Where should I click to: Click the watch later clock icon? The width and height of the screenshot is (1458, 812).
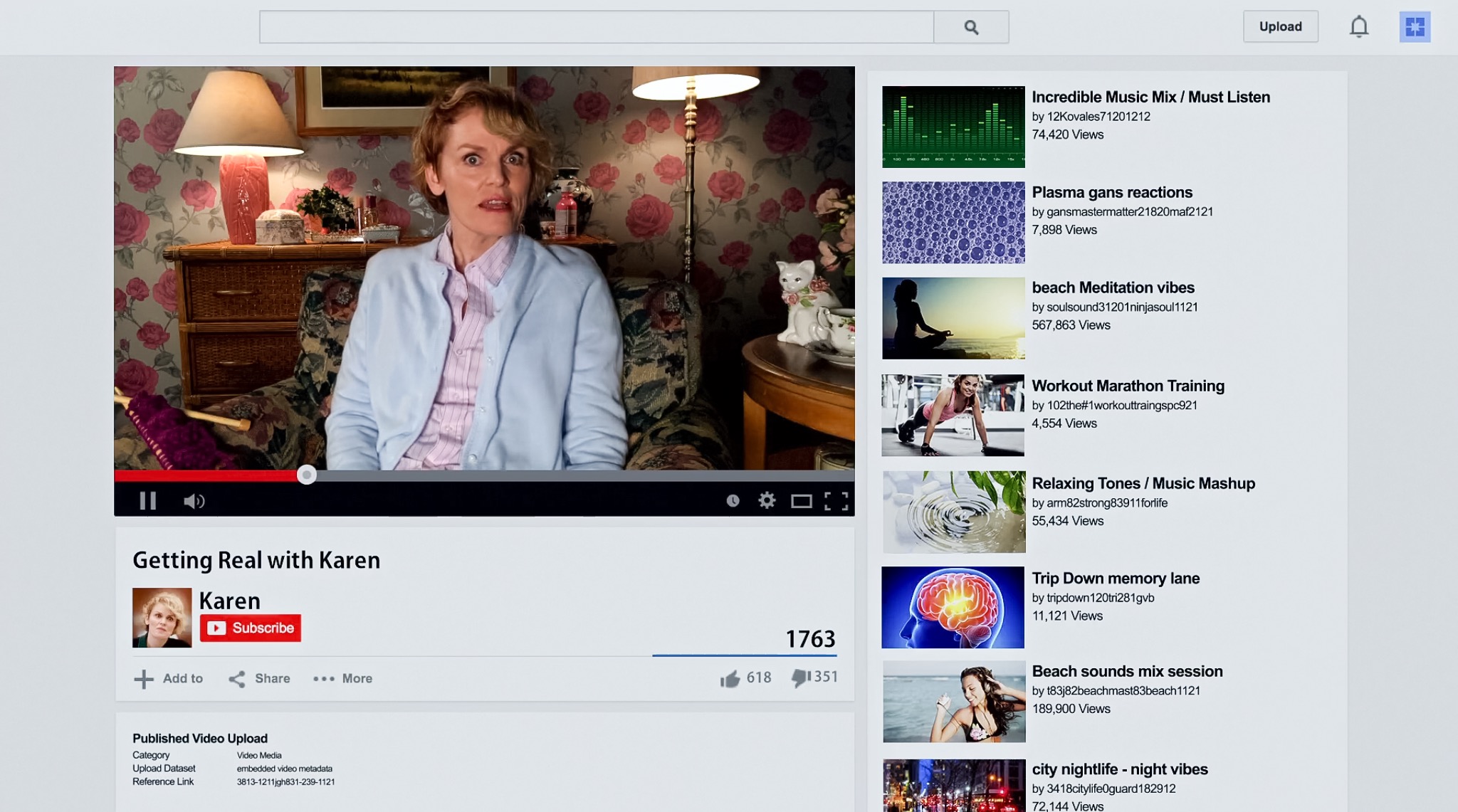tap(733, 501)
